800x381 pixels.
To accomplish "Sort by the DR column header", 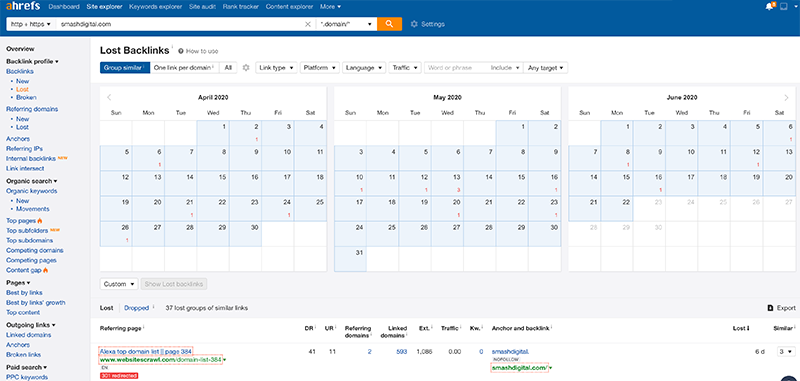I will pyautogui.click(x=309, y=328).
